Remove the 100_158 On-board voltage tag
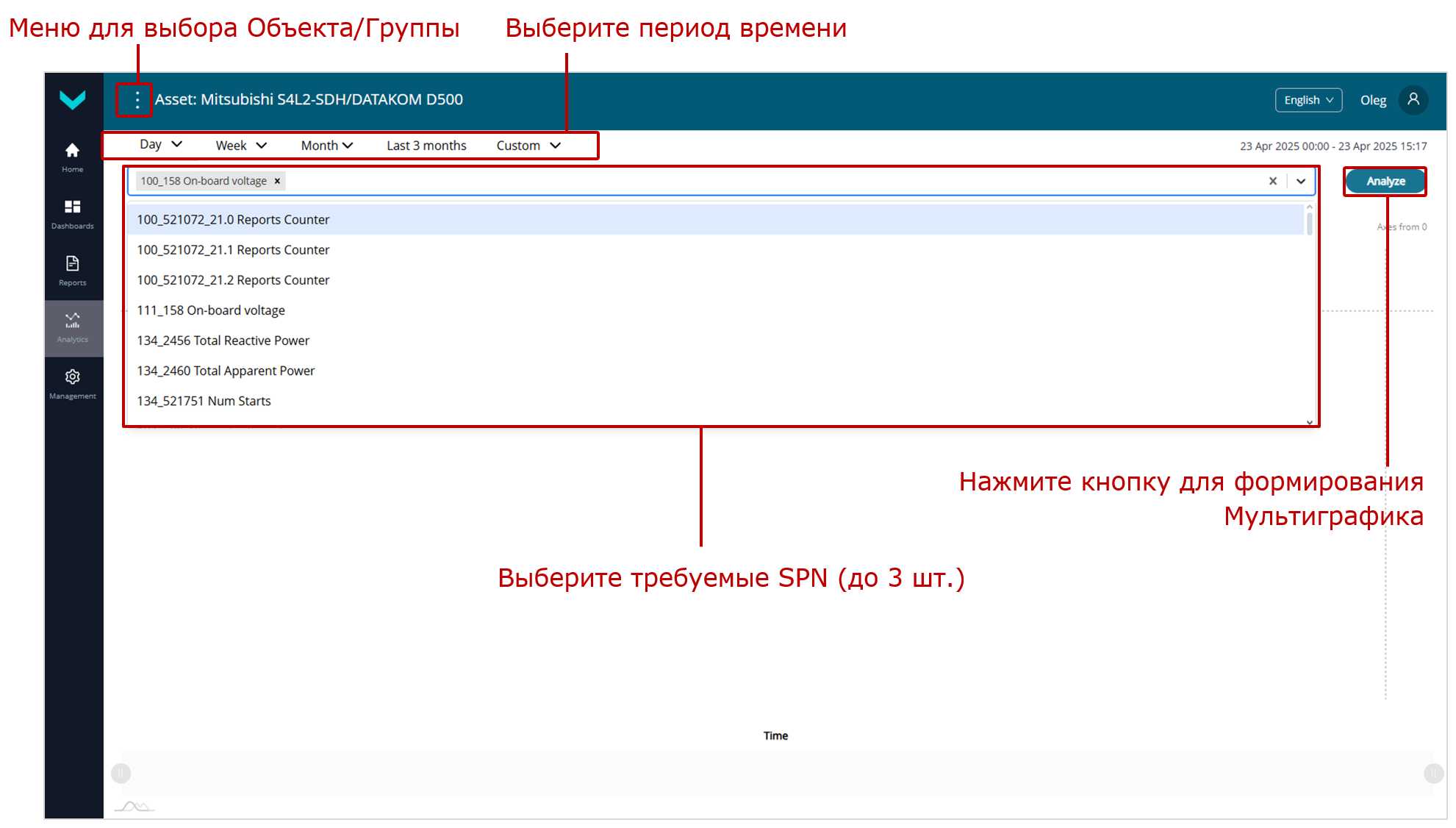 click(x=277, y=181)
